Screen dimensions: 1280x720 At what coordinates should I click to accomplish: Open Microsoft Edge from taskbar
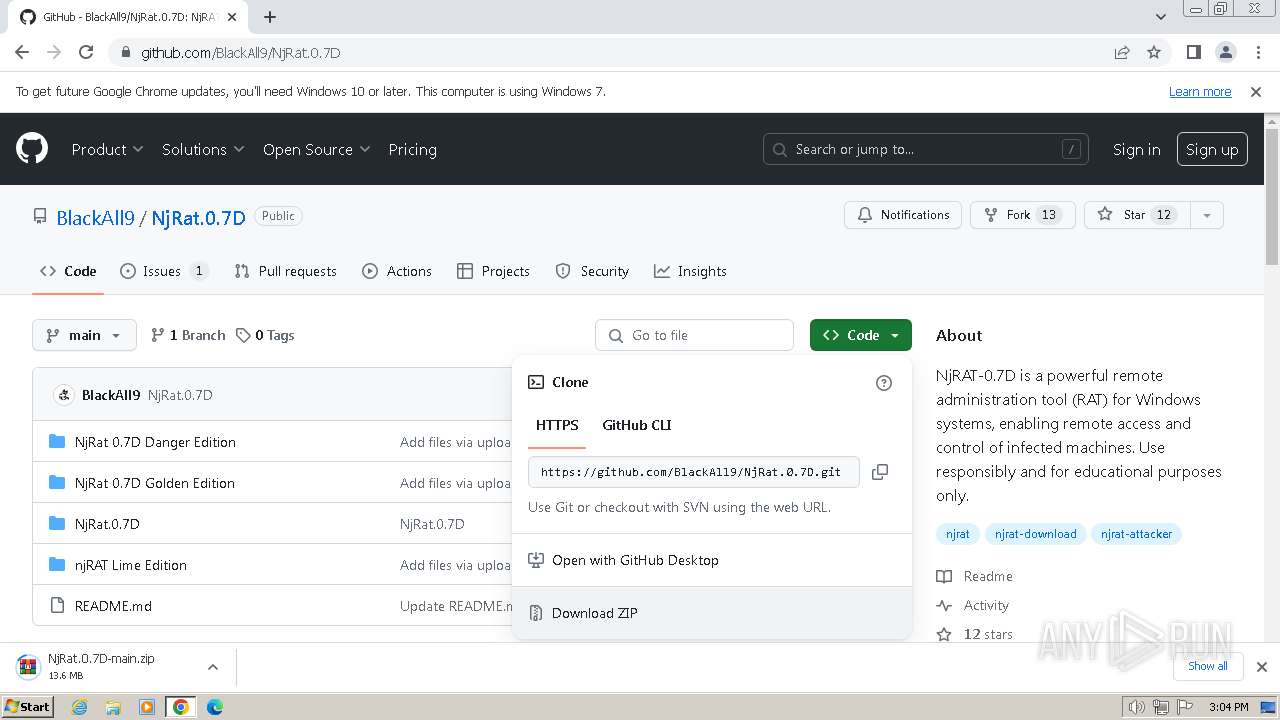(214, 707)
